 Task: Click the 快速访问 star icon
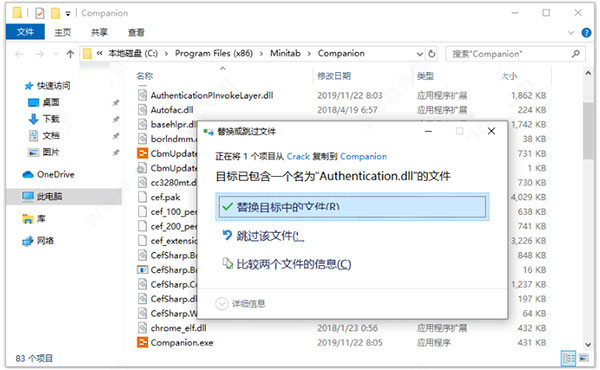[29, 86]
